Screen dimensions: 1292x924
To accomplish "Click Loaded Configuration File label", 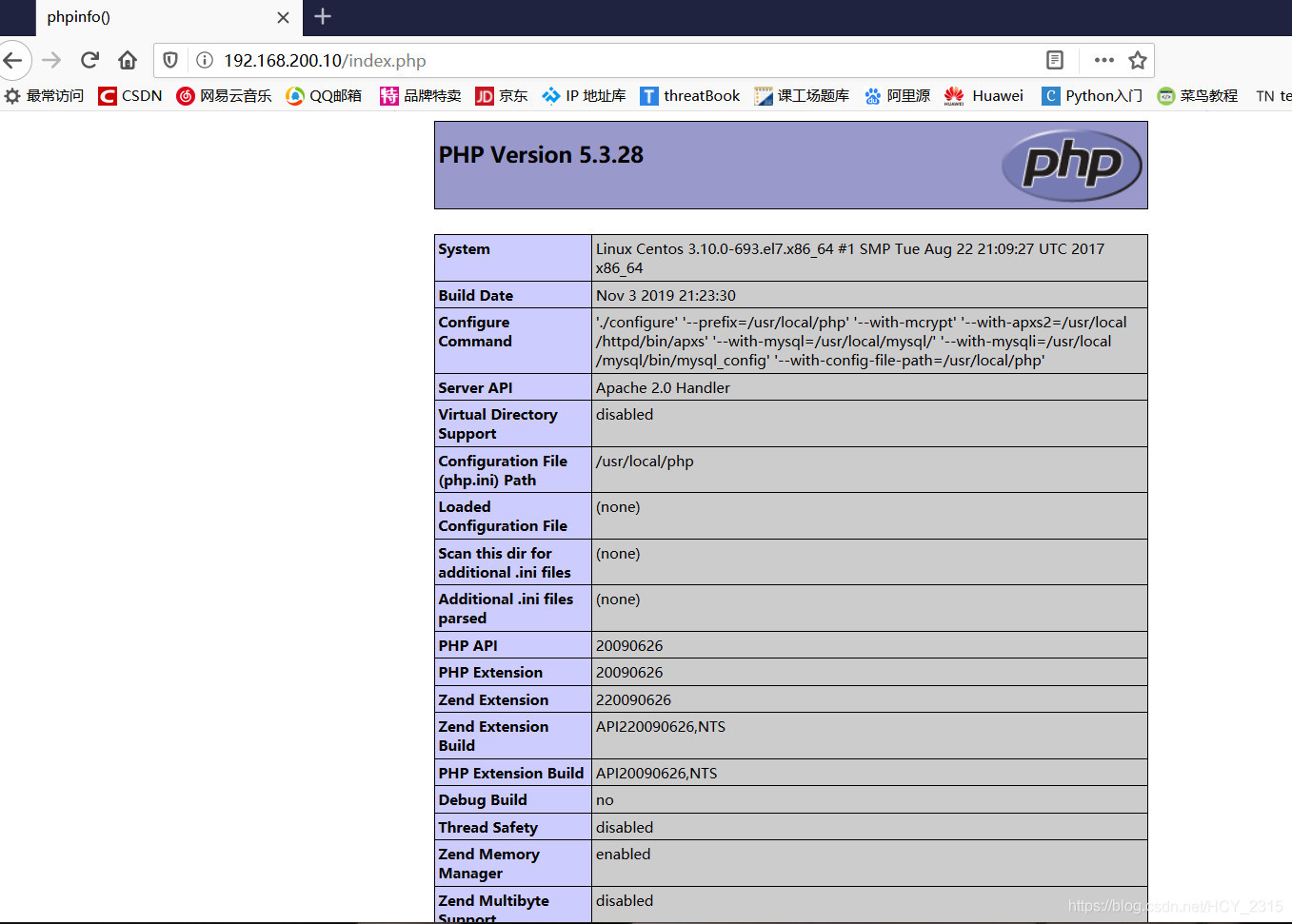I will pos(503,517).
